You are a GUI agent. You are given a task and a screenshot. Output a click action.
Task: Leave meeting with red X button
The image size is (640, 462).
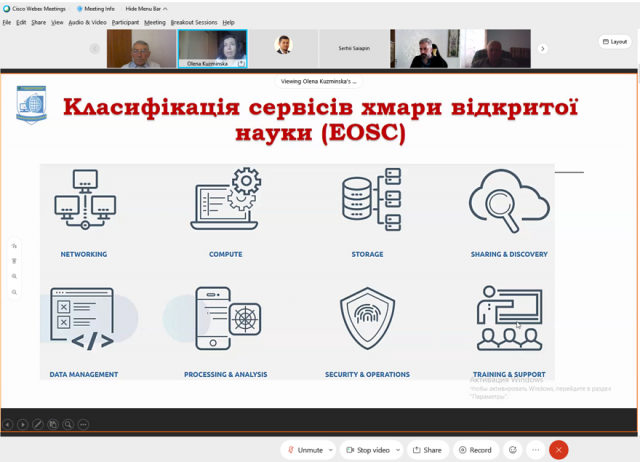pos(559,450)
